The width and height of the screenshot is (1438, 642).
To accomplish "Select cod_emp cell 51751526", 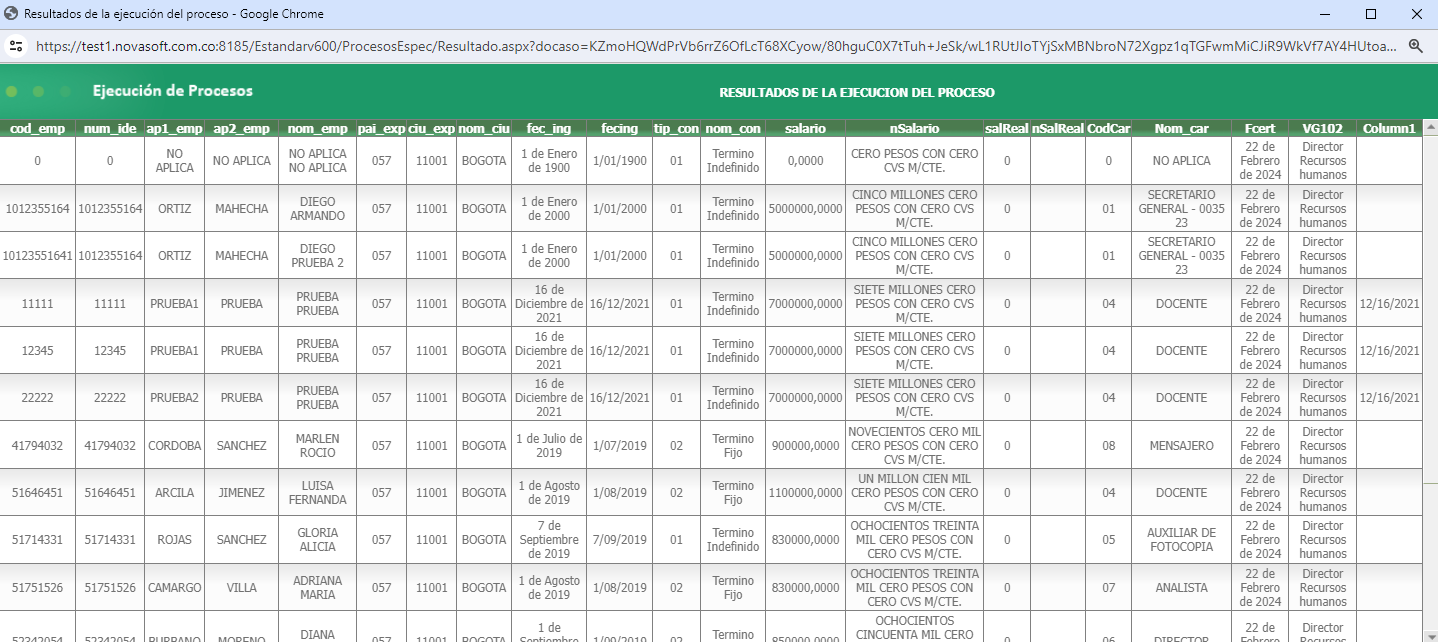I will click(x=38, y=588).
